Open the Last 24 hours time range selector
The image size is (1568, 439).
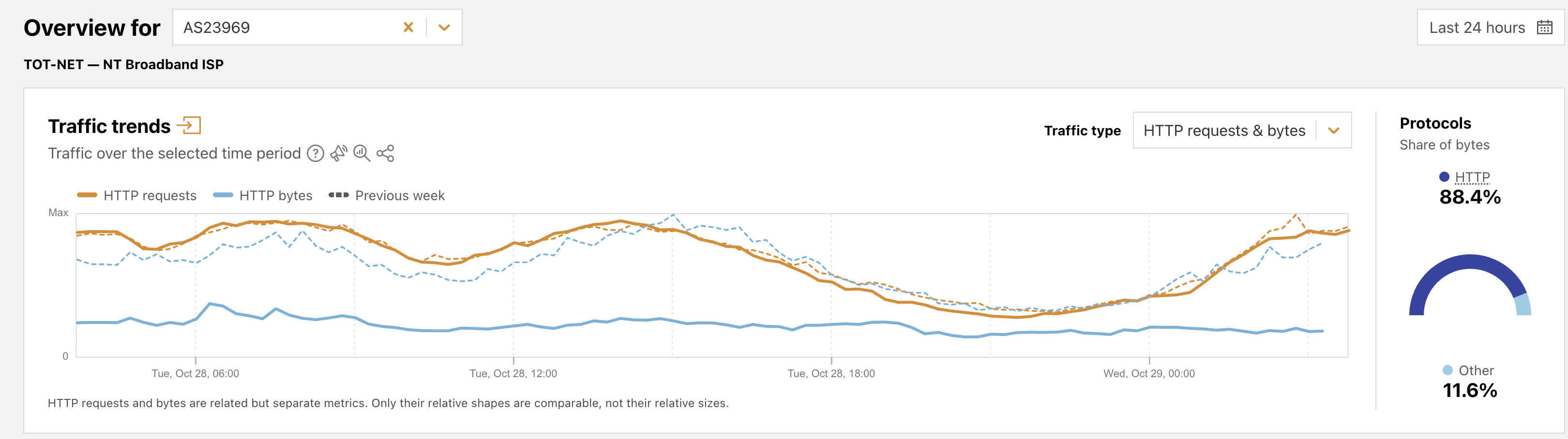[x=1477, y=28]
